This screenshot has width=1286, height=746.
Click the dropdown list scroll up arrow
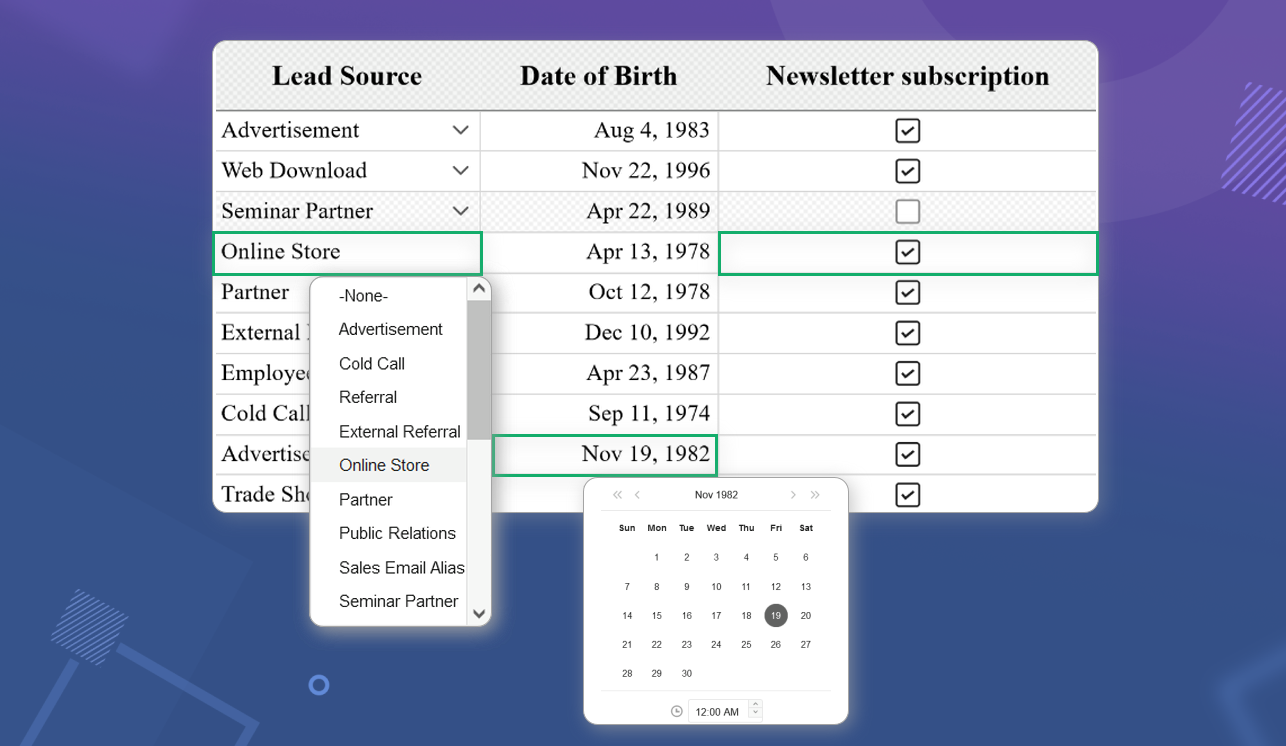[479, 290]
